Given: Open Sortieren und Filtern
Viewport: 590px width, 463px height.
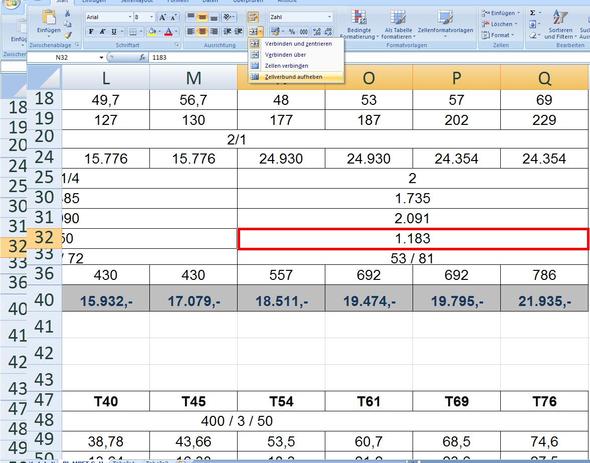Looking at the screenshot, I should (560, 24).
